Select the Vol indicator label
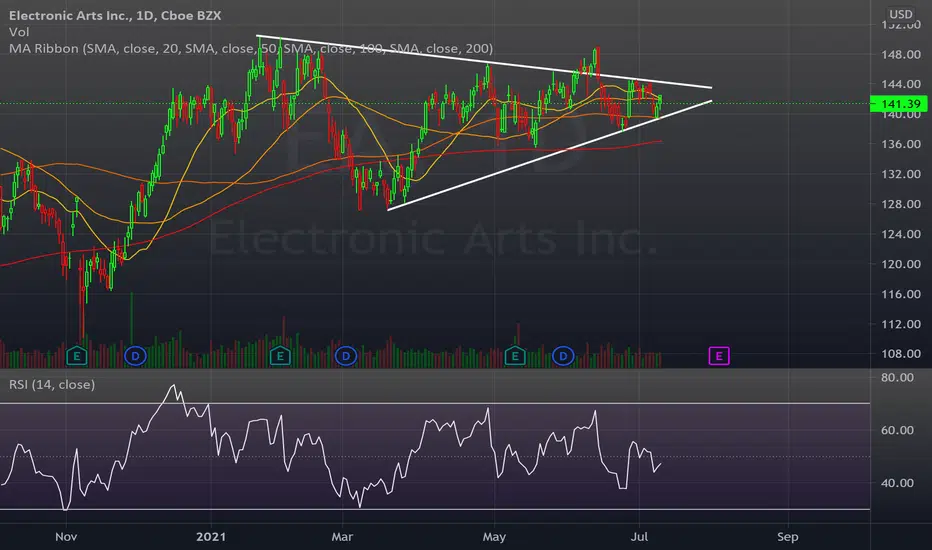Image resolution: width=932 pixels, height=550 pixels. 19,32
